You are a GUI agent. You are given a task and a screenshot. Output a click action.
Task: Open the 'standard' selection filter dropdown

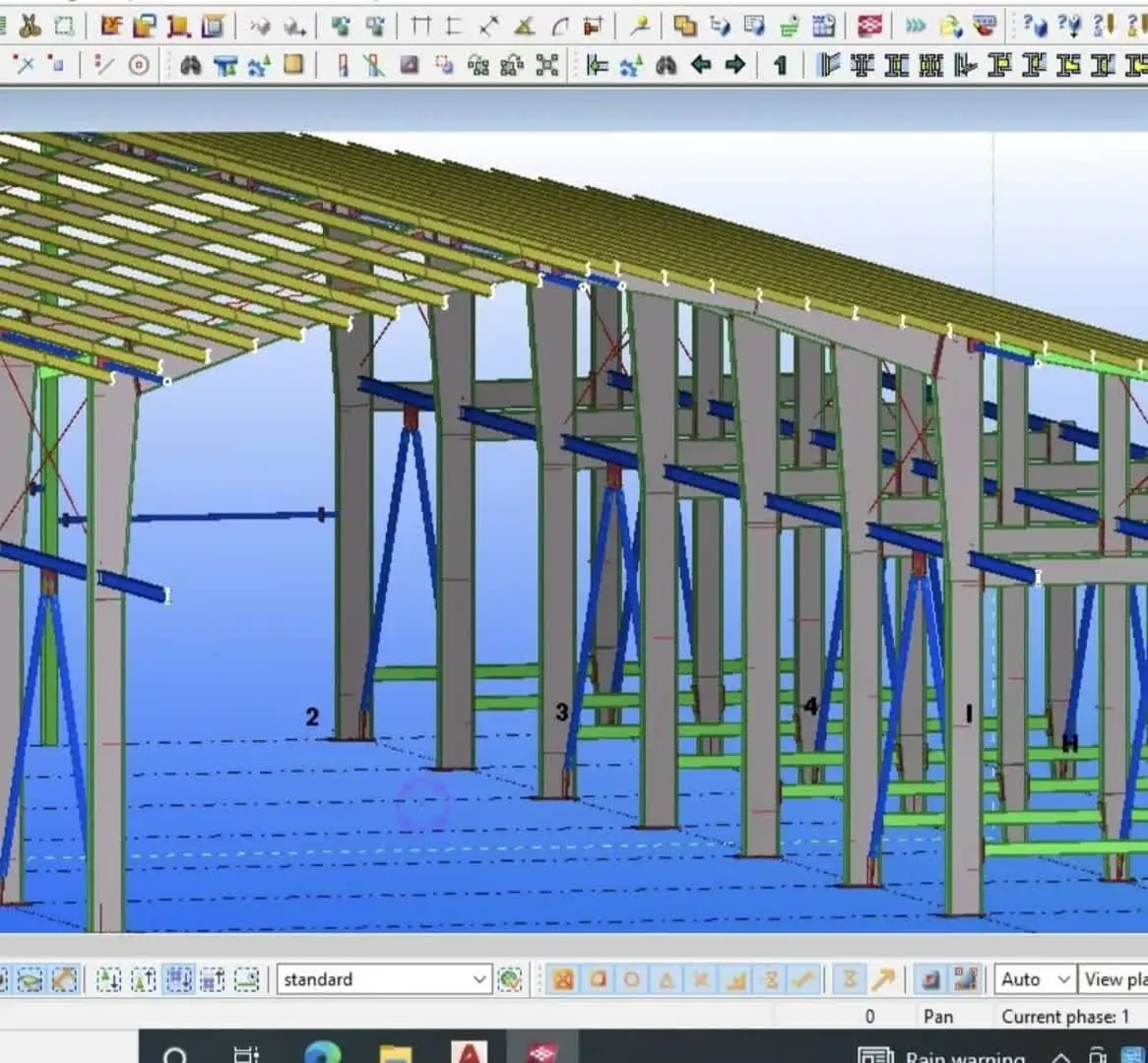click(x=479, y=979)
